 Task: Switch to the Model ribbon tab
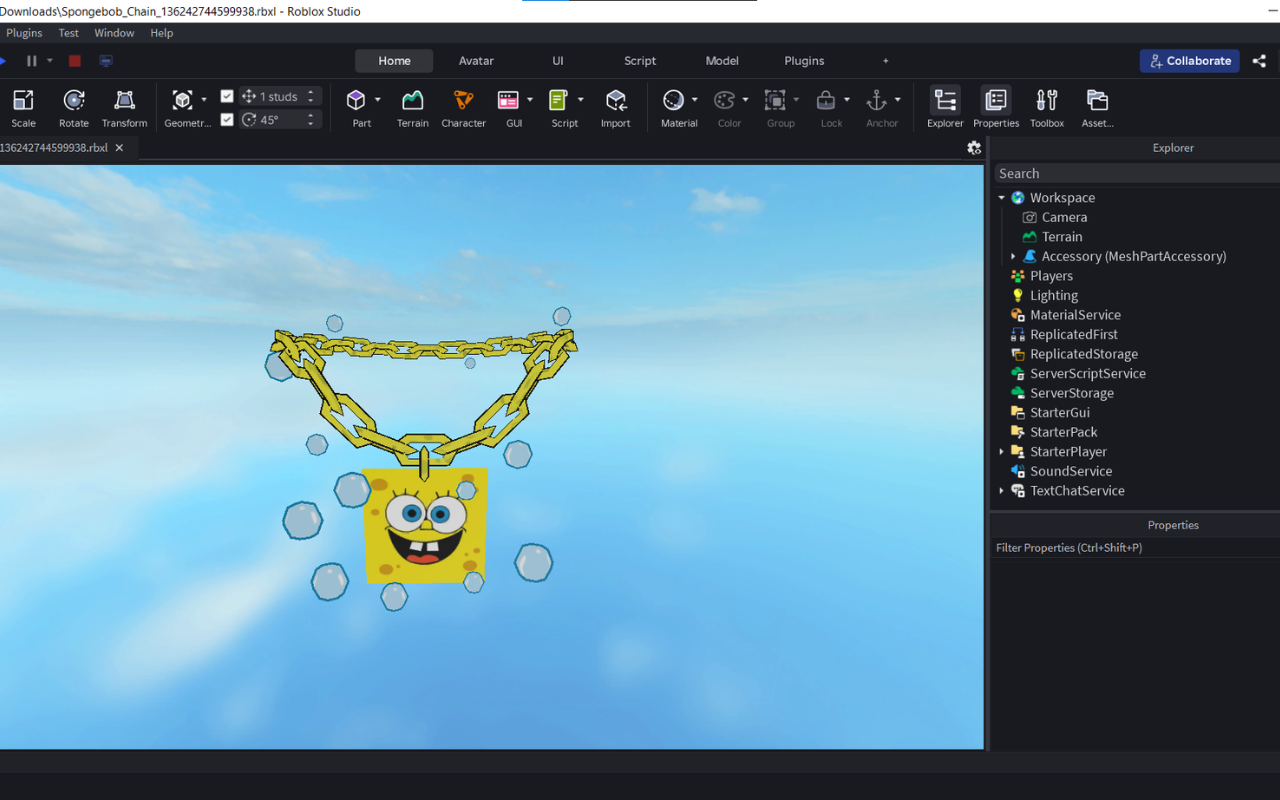point(722,61)
